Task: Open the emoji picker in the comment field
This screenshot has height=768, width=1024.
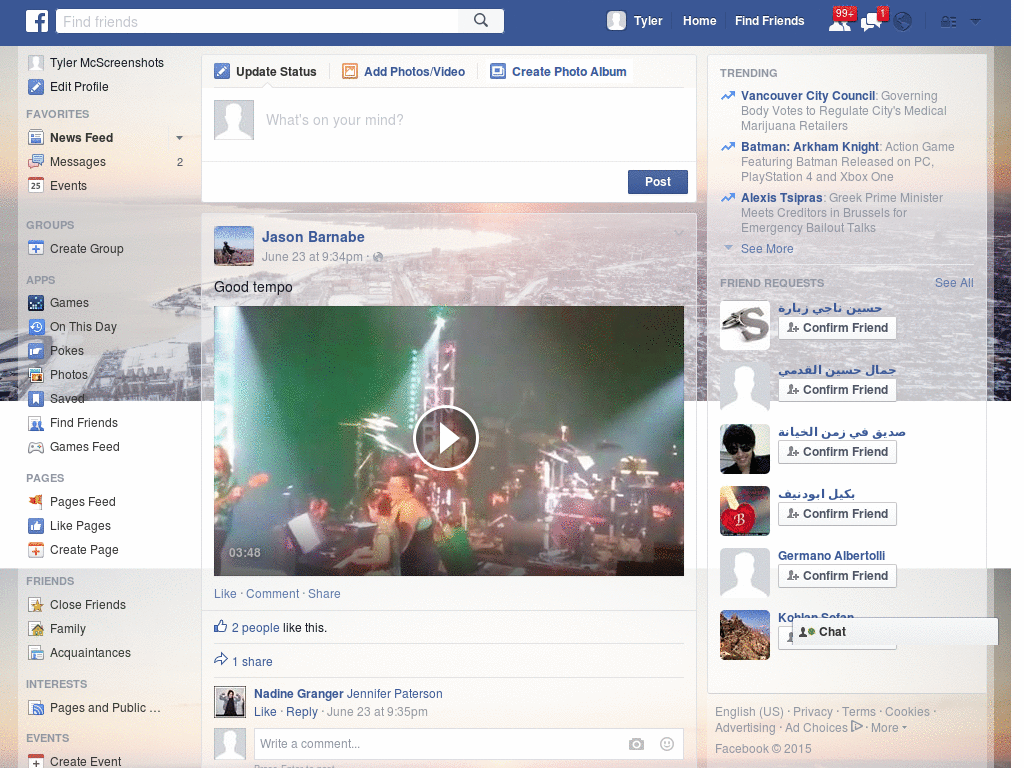Action: tap(666, 744)
